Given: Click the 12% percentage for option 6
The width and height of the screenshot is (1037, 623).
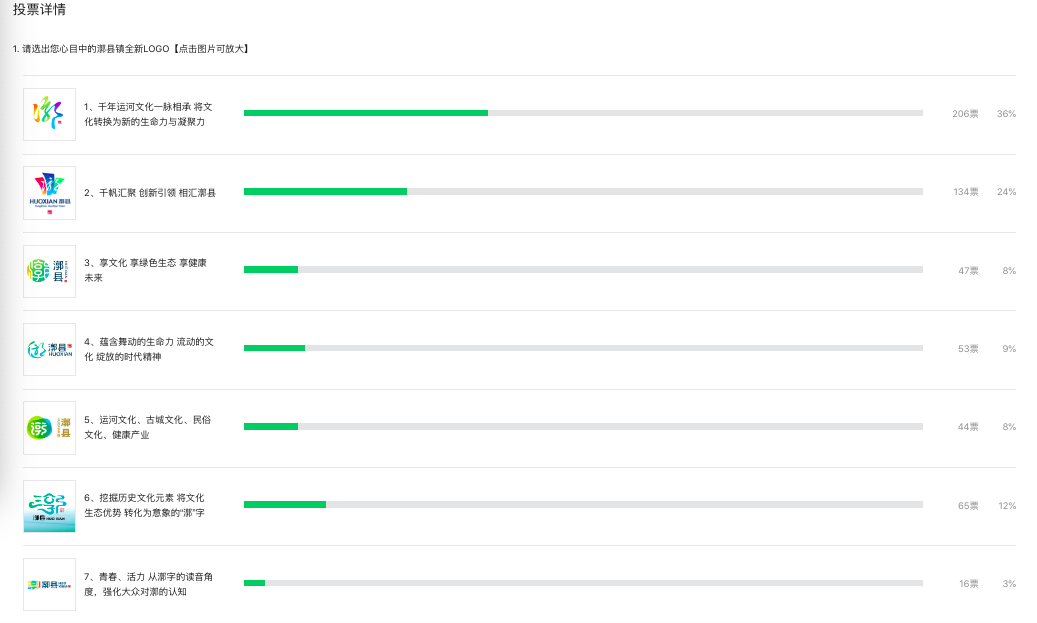Looking at the screenshot, I should point(1007,505).
